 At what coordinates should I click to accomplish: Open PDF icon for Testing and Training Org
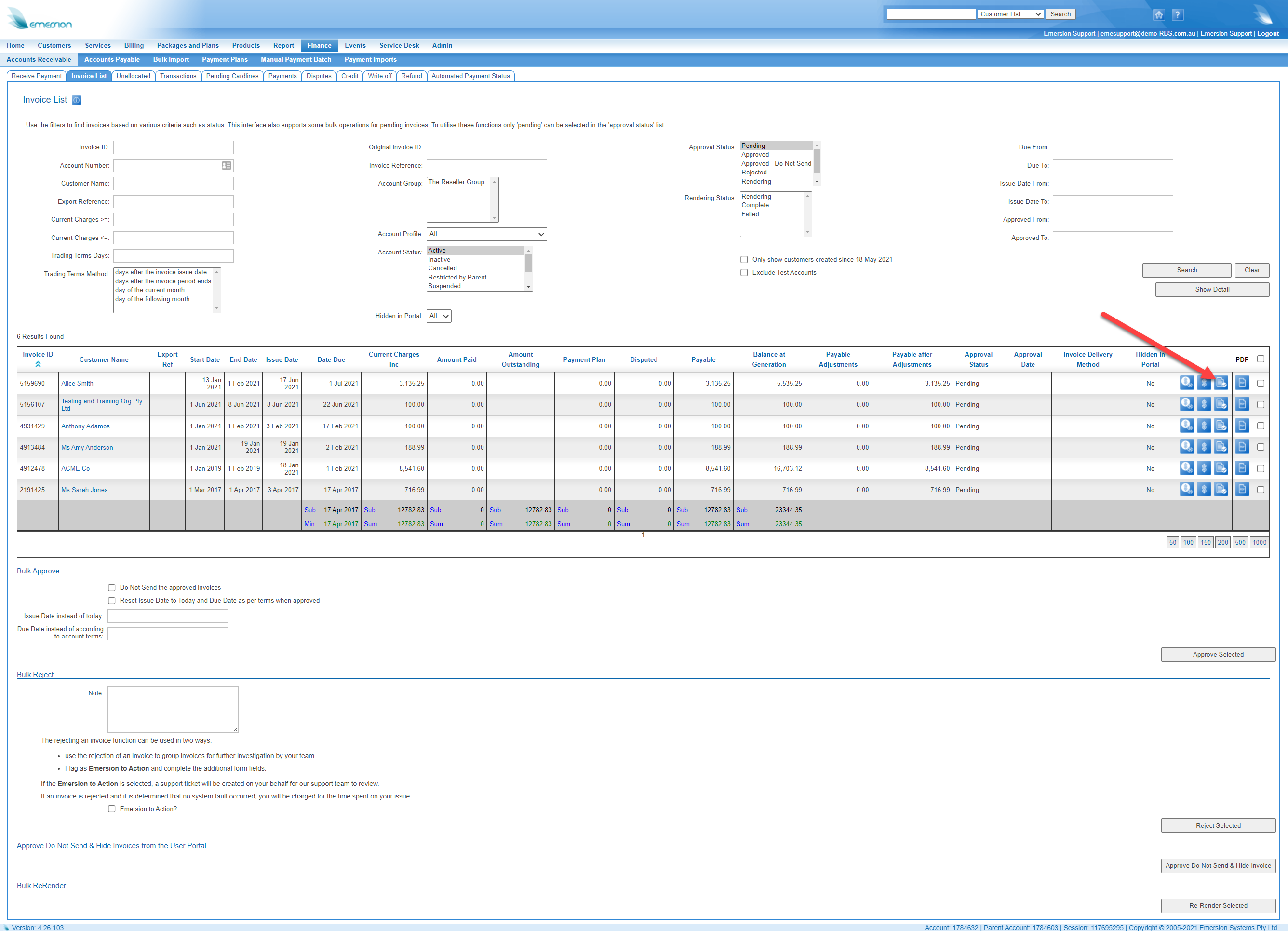tap(1241, 404)
